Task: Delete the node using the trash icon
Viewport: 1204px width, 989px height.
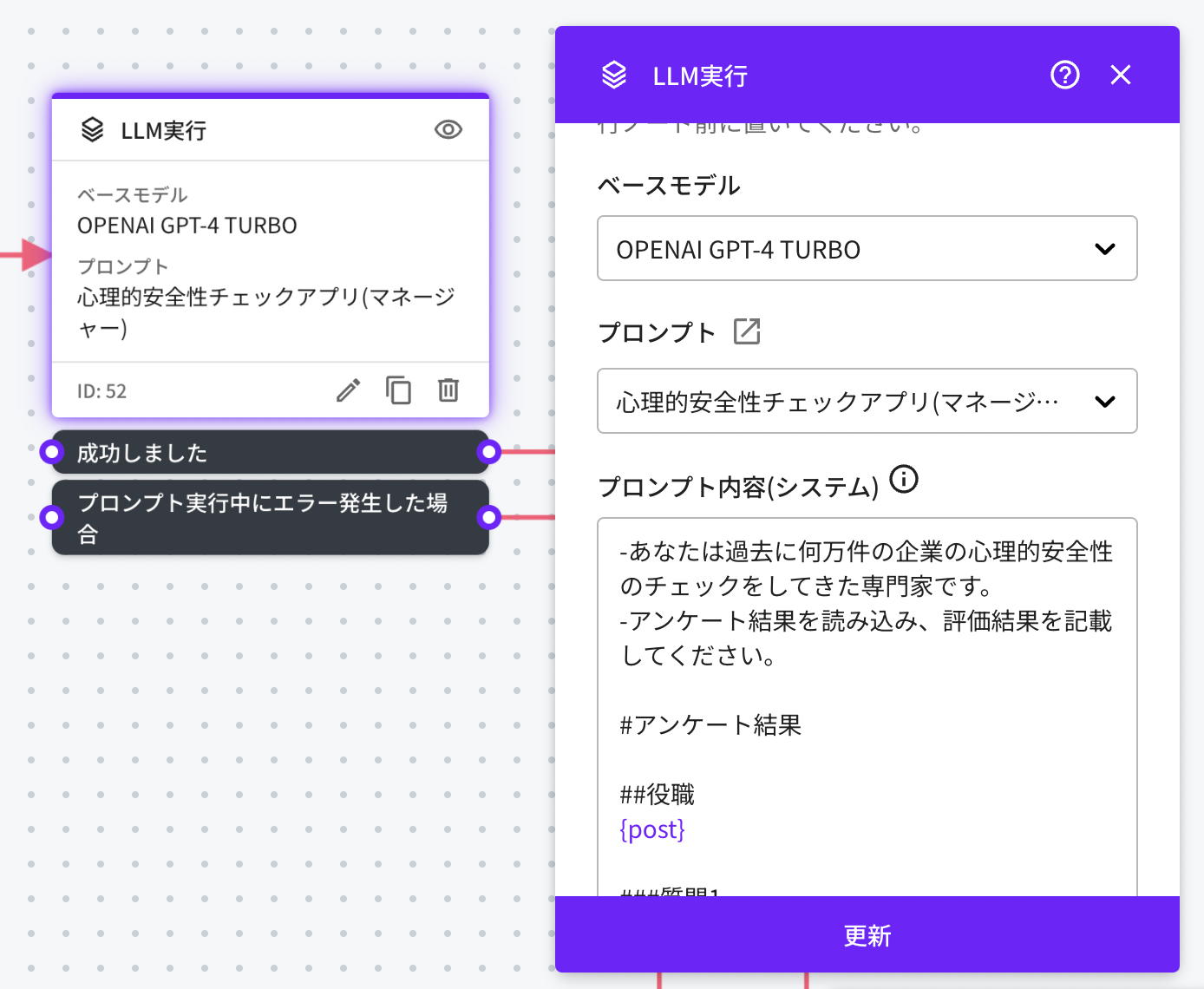Action: click(448, 390)
